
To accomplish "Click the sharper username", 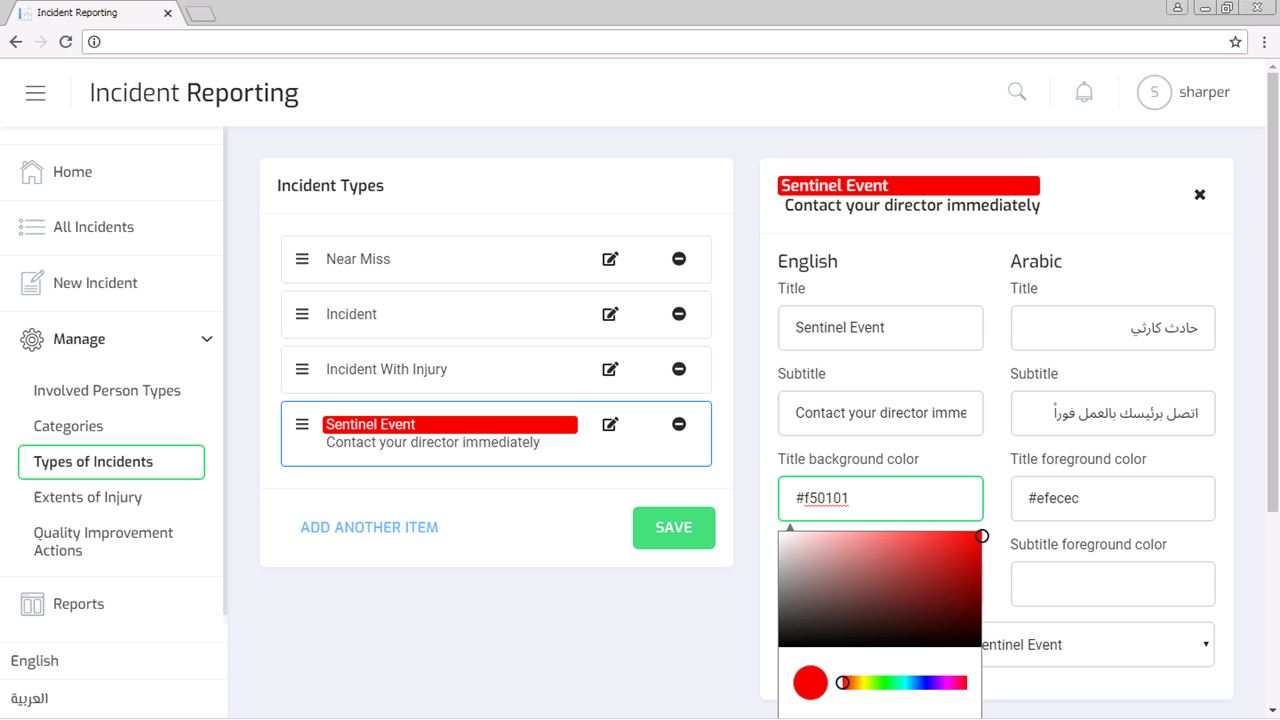I will [x=1204, y=92].
